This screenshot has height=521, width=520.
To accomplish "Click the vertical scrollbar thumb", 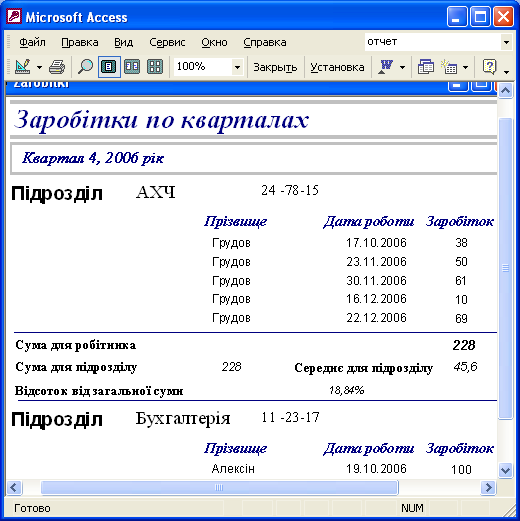I will 505,268.
